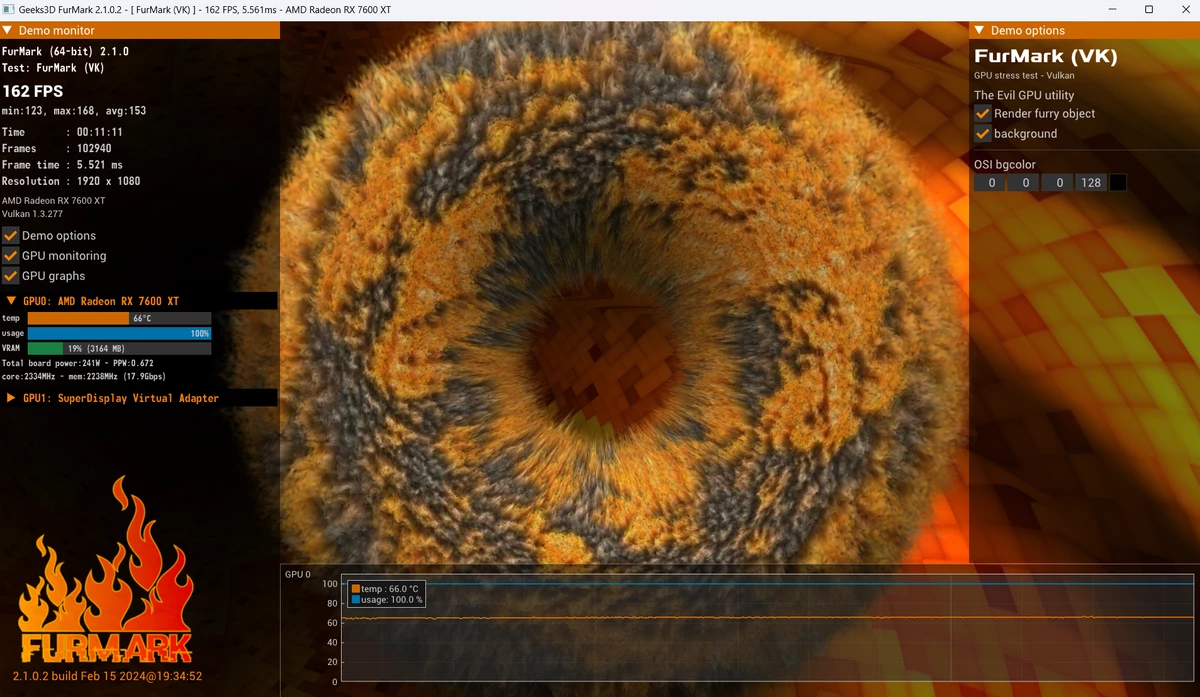Viewport: 1200px width, 697px height.
Task: Click the FurMark flame logo
Action: coord(105,570)
